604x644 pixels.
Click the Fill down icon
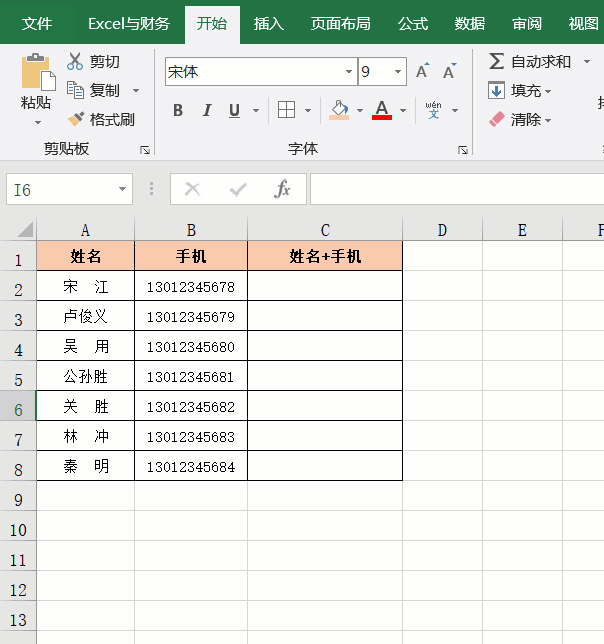[x=496, y=90]
